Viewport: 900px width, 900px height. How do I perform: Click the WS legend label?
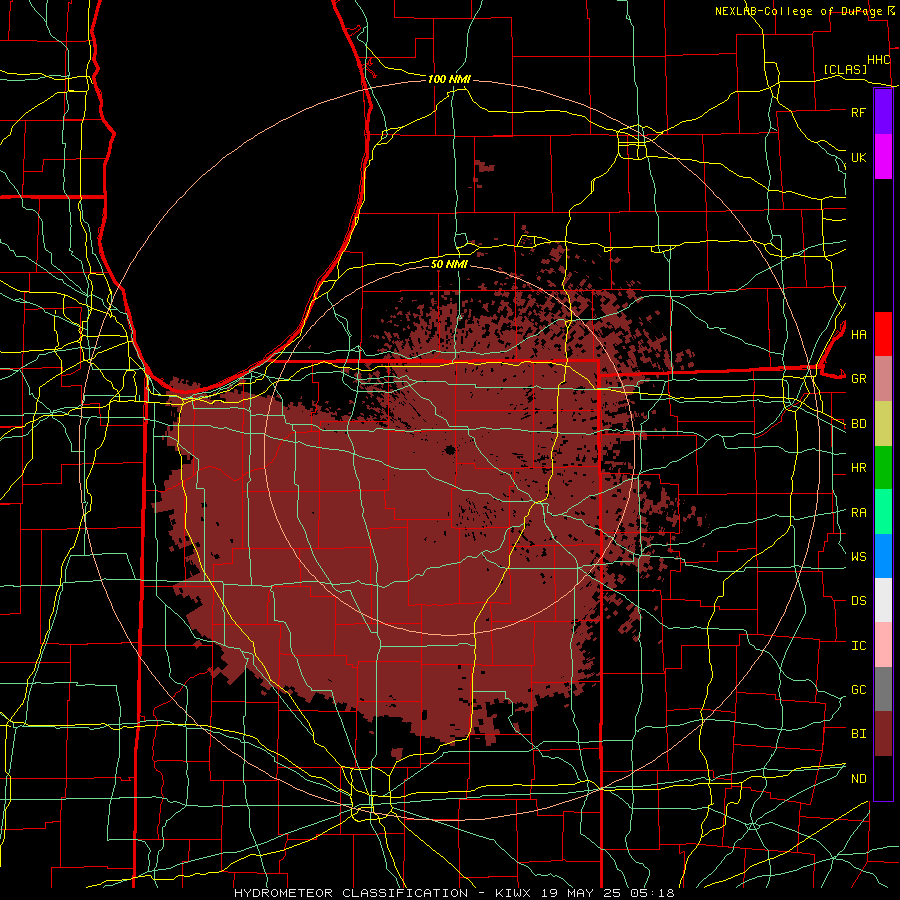point(858,557)
